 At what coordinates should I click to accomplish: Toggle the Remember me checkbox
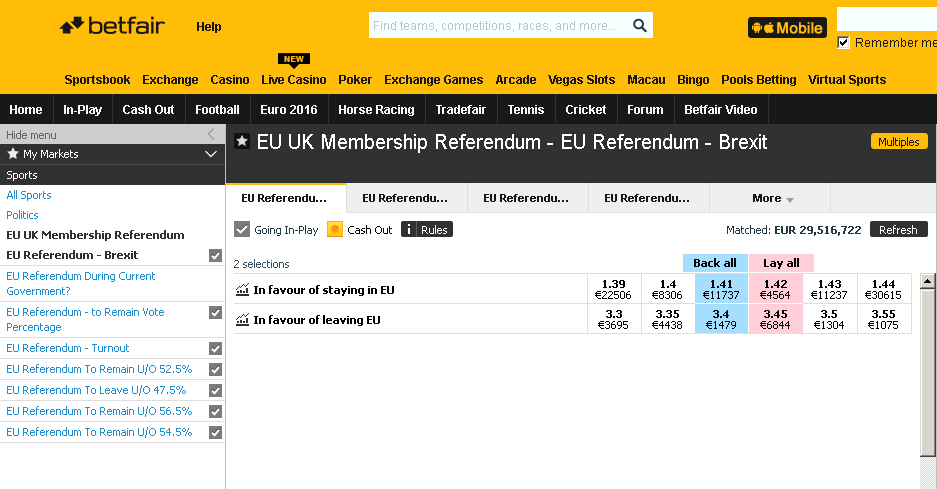(x=844, y=43)
